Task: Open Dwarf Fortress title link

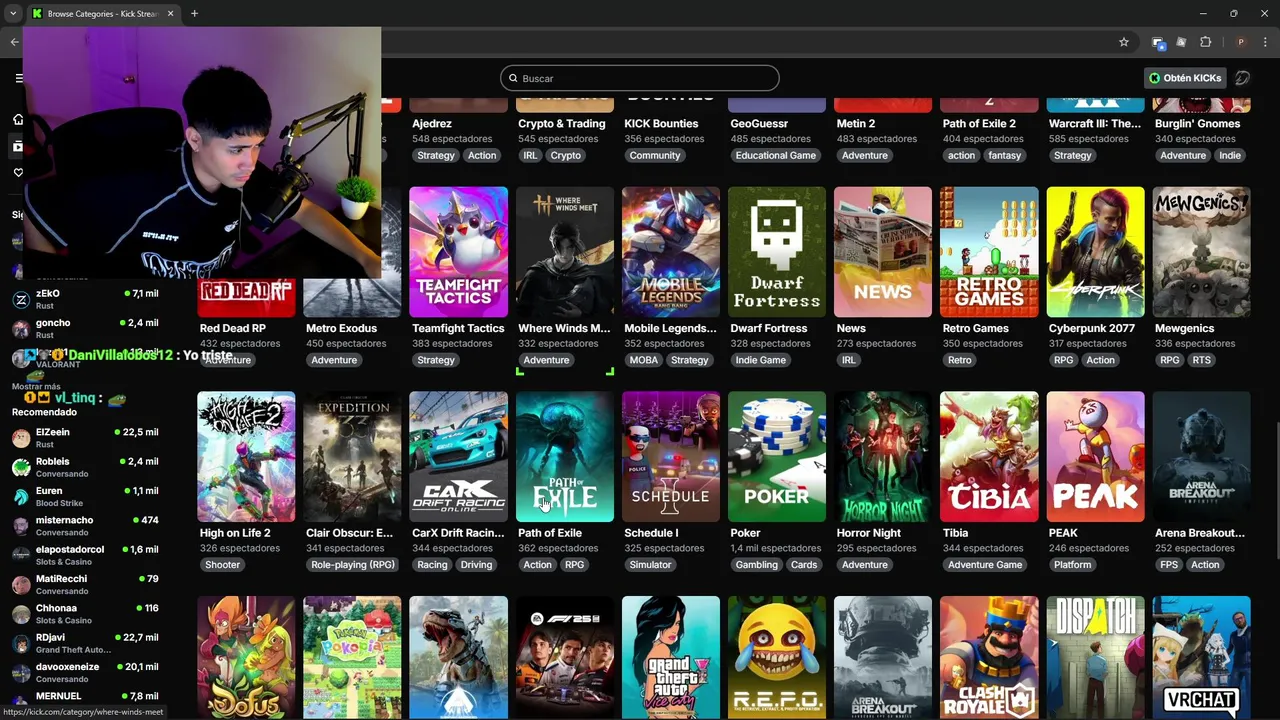Action: click(769, 328)
